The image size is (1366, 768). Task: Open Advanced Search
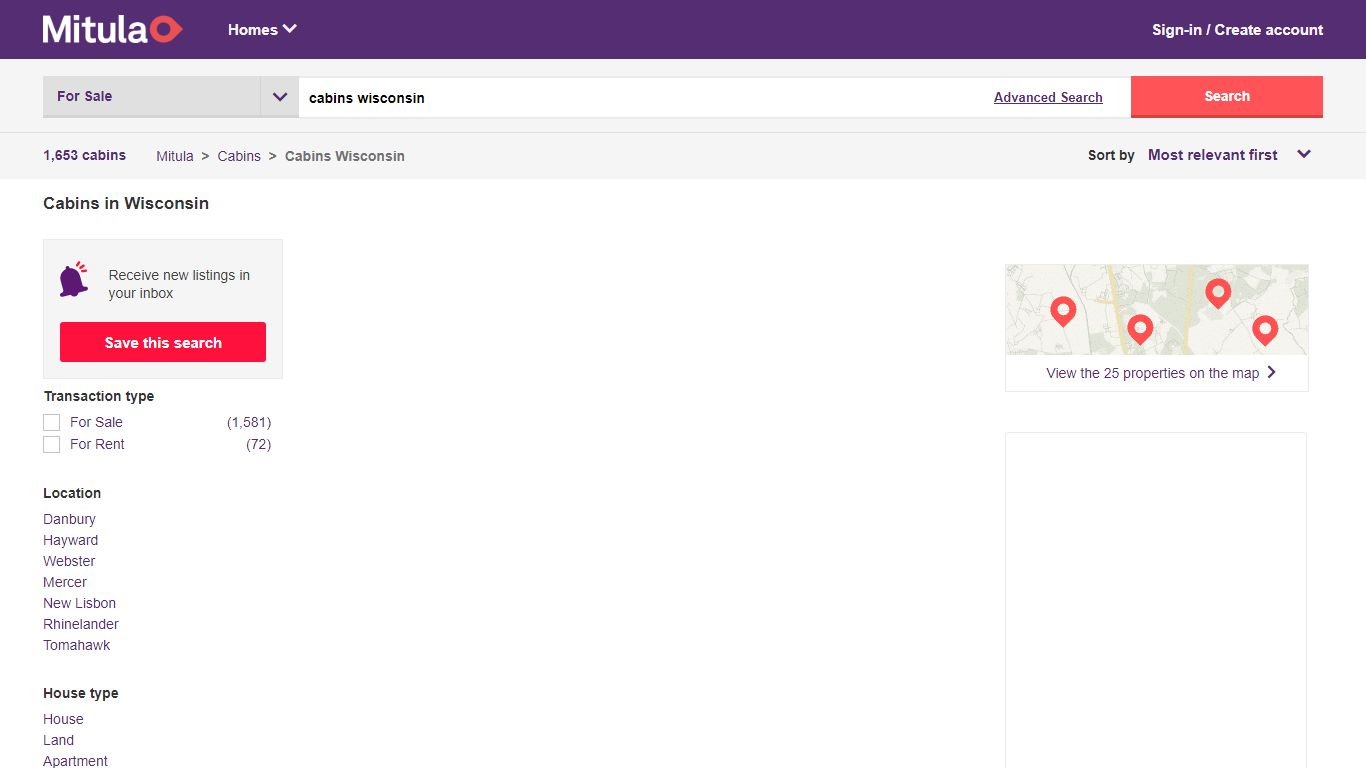point(1048,97)
